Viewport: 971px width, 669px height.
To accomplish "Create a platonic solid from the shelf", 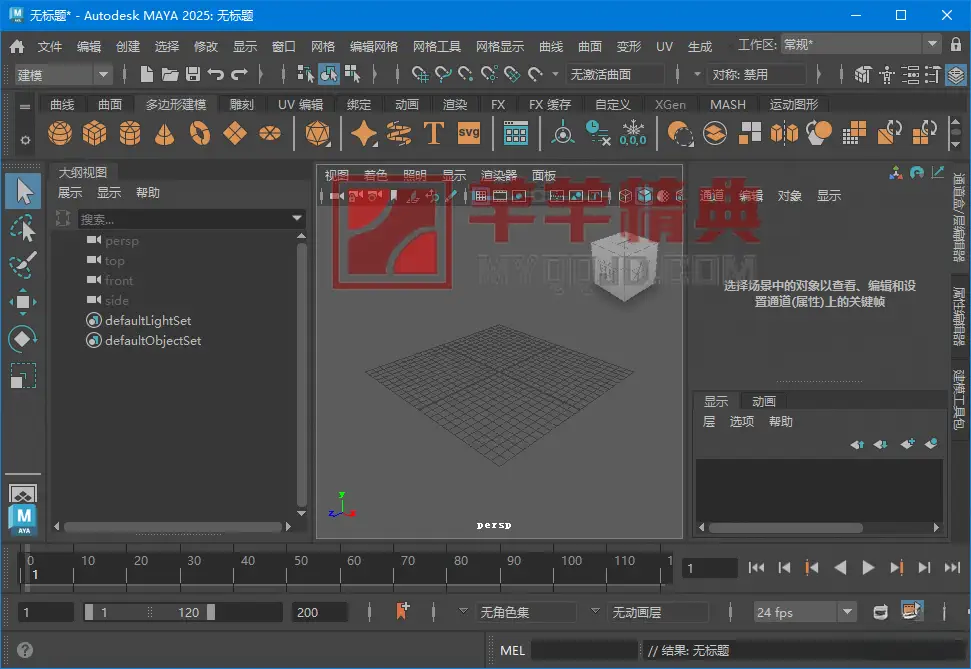I will 318,133.
